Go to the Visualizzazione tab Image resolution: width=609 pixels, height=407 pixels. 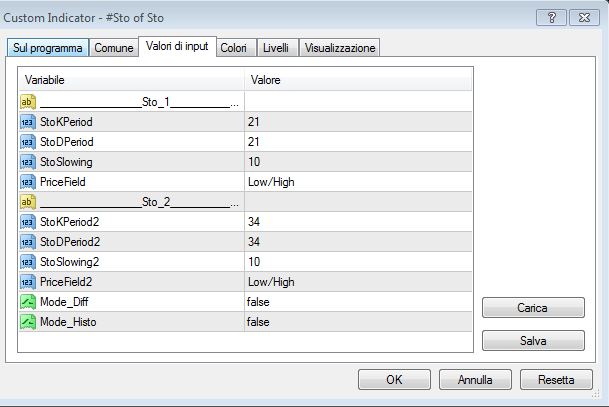(x=340, y=48)
